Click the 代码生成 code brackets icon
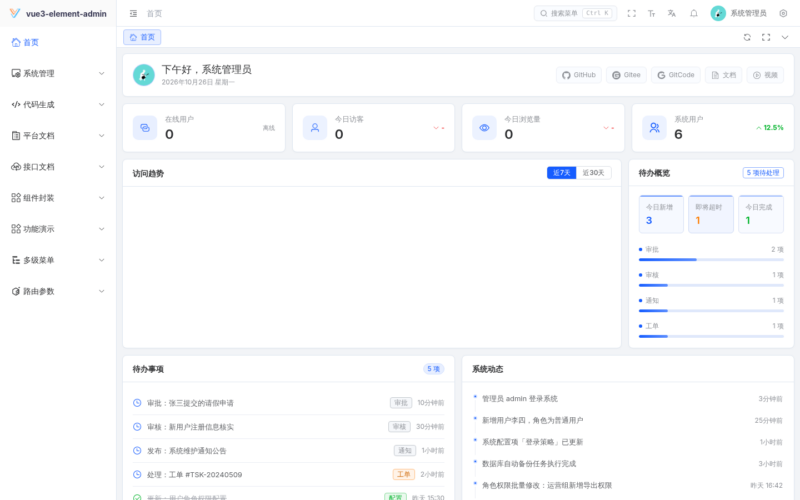The width and height of the screenshot is (800, 500). pyautogui.click(x=16, y=105)
